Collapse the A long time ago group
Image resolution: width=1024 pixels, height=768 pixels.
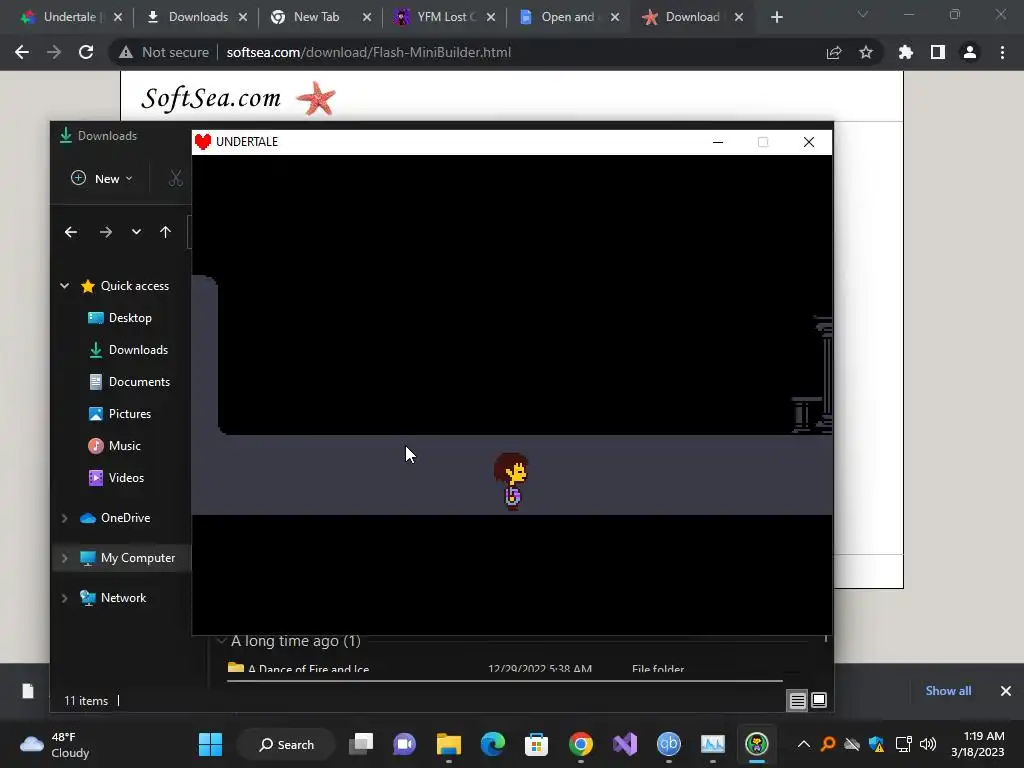[221, 641]
